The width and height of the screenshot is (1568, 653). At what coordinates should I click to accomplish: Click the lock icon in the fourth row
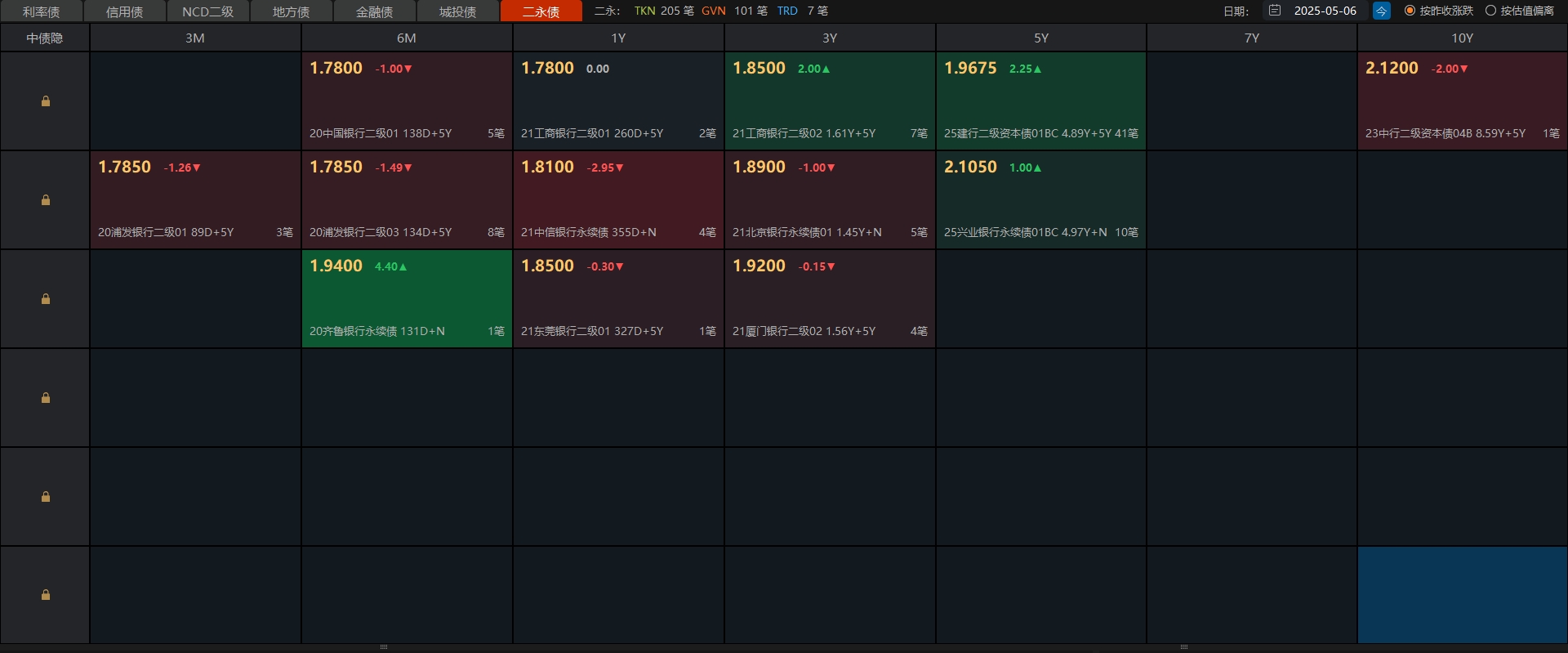coord(46,398)
